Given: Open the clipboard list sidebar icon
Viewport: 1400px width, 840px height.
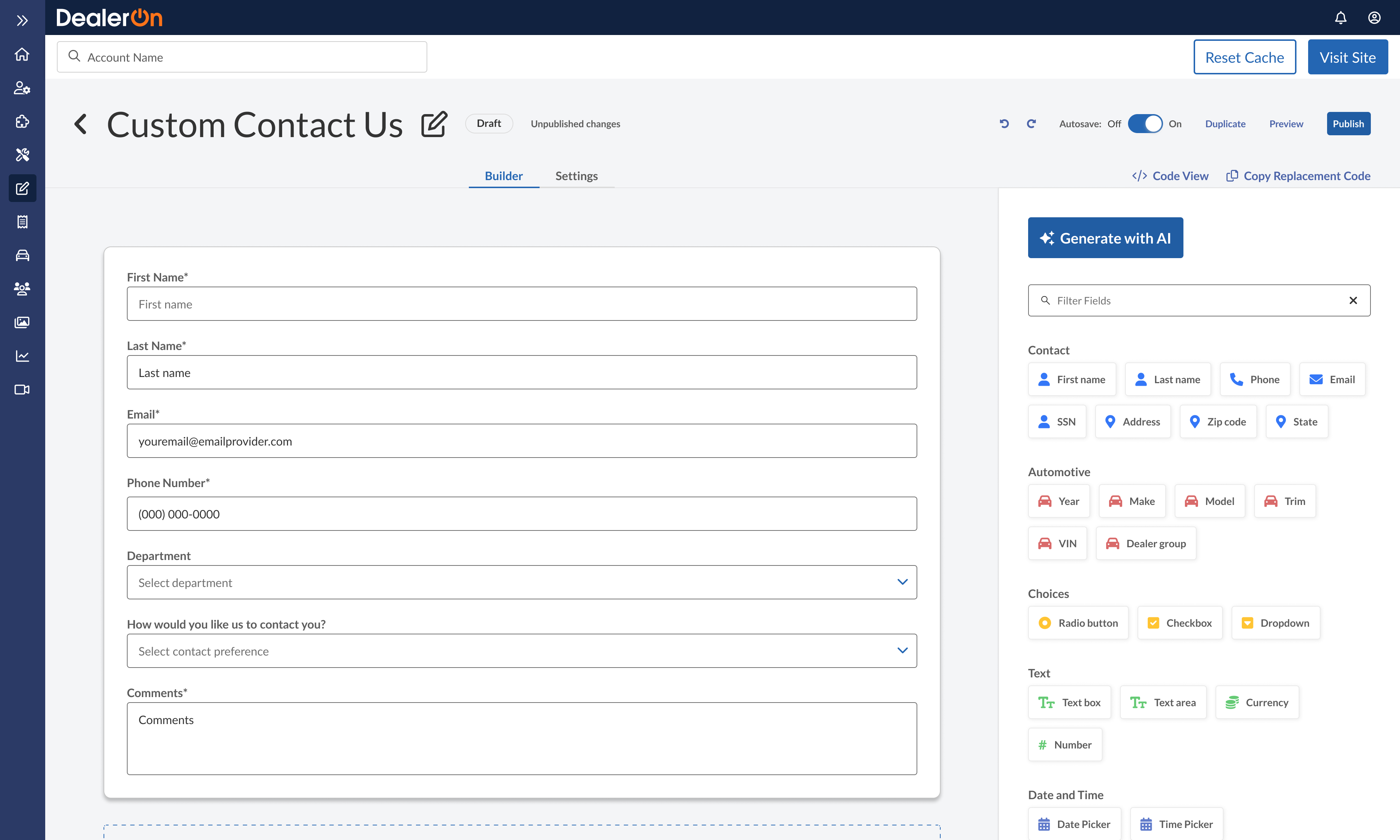Looking at the screenshot, I should (22, 222).
